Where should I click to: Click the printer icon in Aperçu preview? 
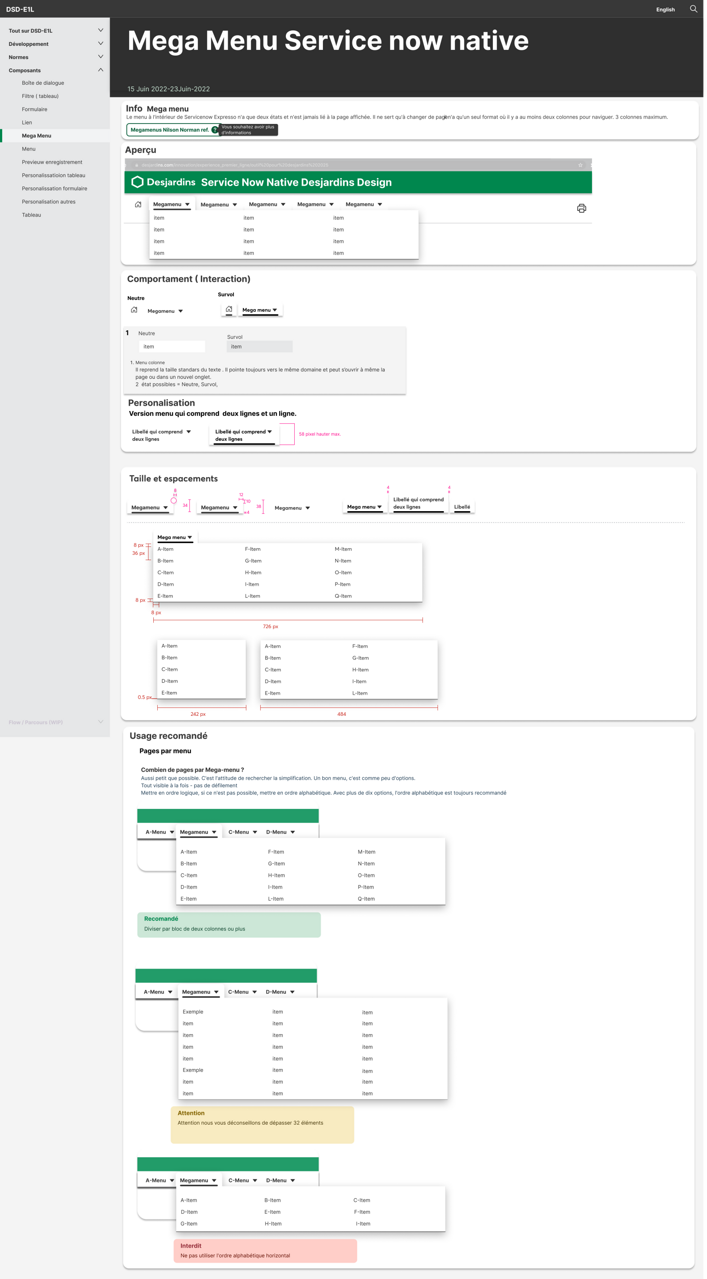tap(581, 208)
